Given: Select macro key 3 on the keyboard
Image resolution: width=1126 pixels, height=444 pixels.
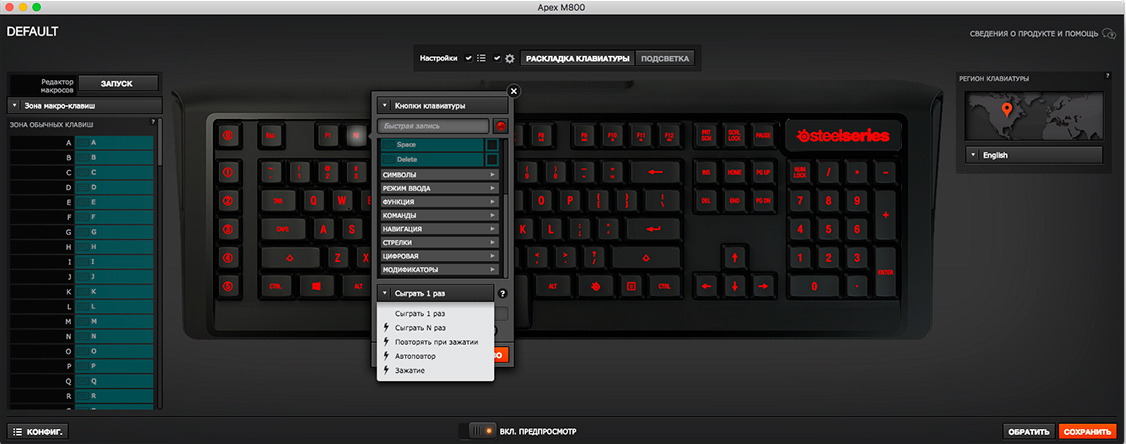Looking at the screenshot, I should 228,229.
